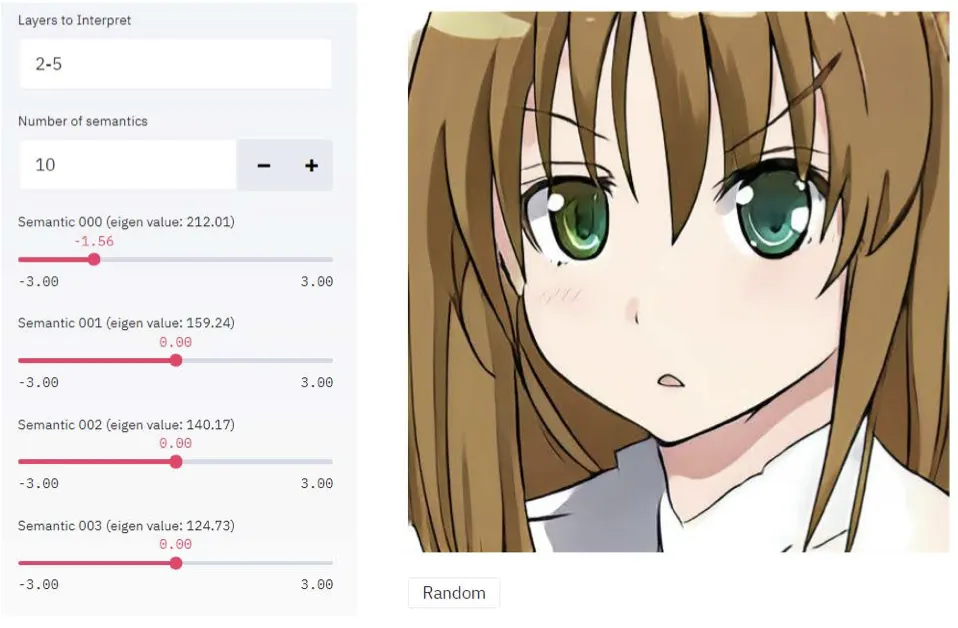Click the Semantic 000 eigen value label
This screenshot has width=958, height=628.
(x=126, y=222)
